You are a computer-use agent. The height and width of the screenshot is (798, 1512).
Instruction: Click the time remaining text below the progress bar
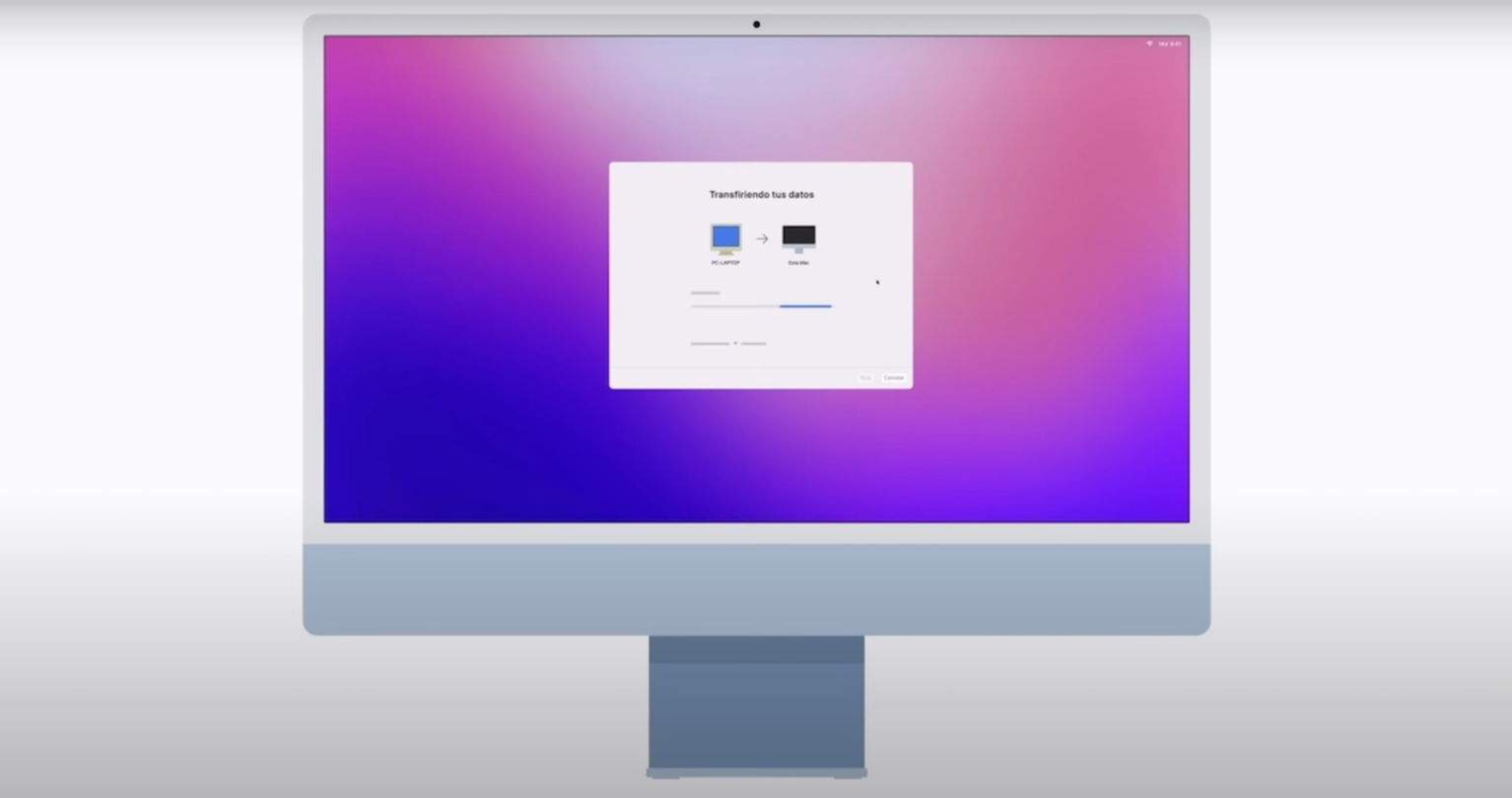(x=727, y=342)
